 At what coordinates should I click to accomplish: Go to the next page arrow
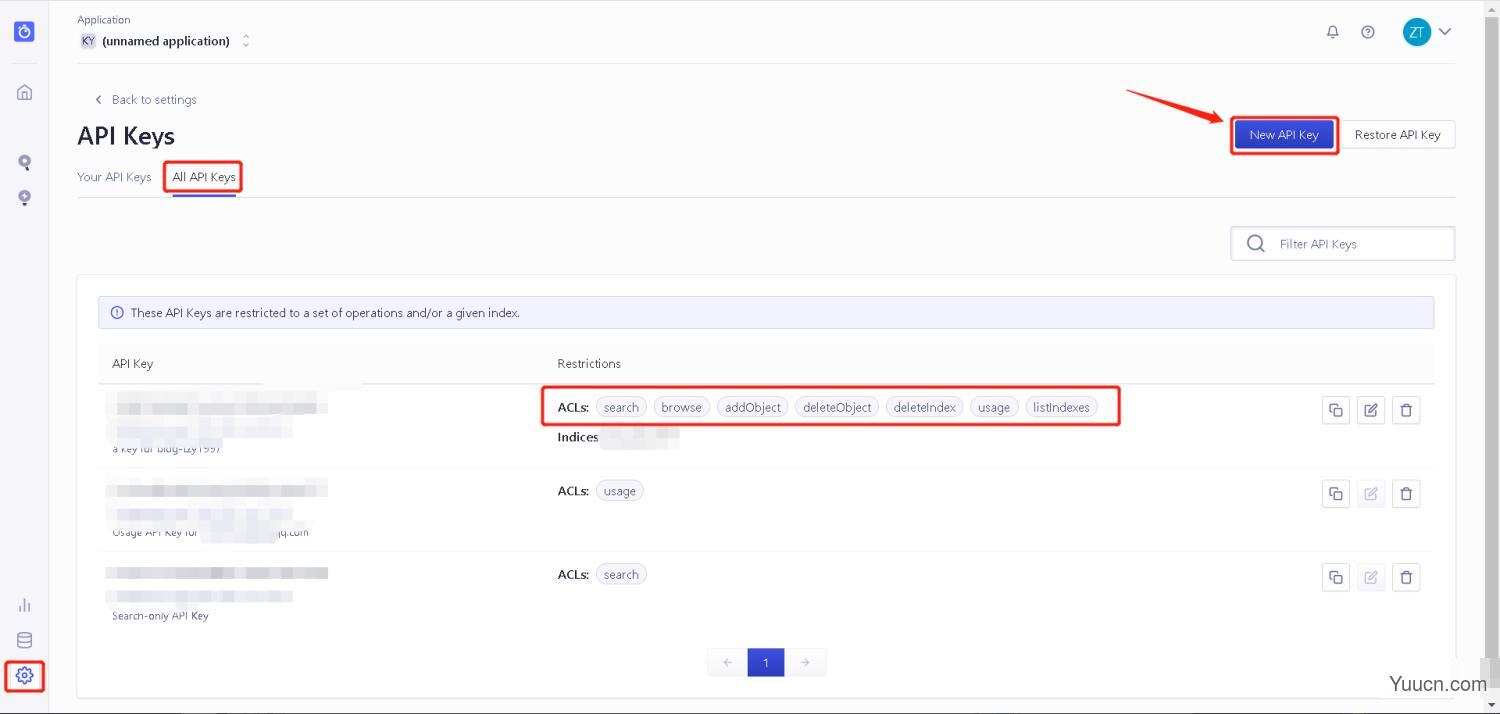(x=805, y=662)
